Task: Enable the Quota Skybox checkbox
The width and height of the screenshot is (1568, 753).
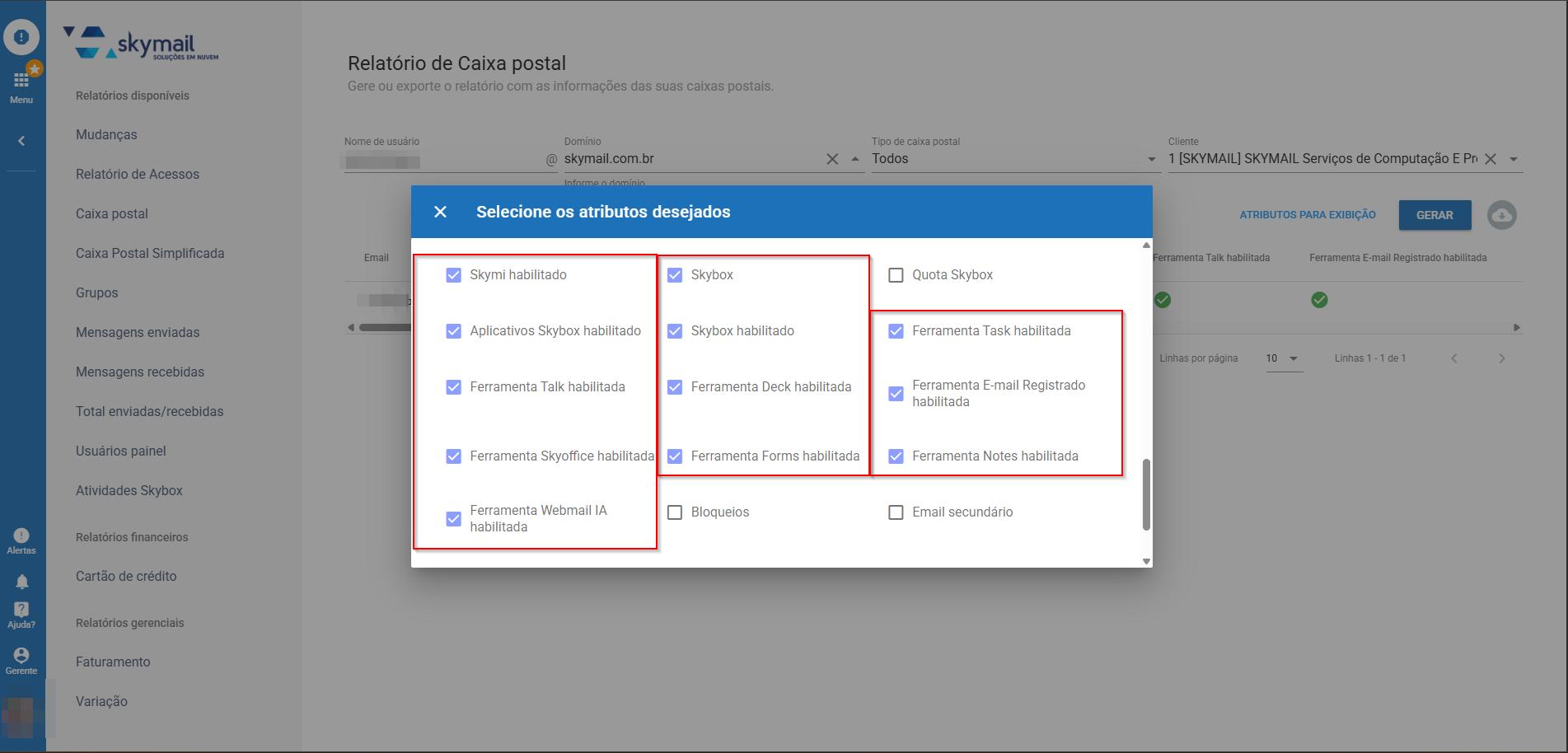Action: click(x=896, y=275)
